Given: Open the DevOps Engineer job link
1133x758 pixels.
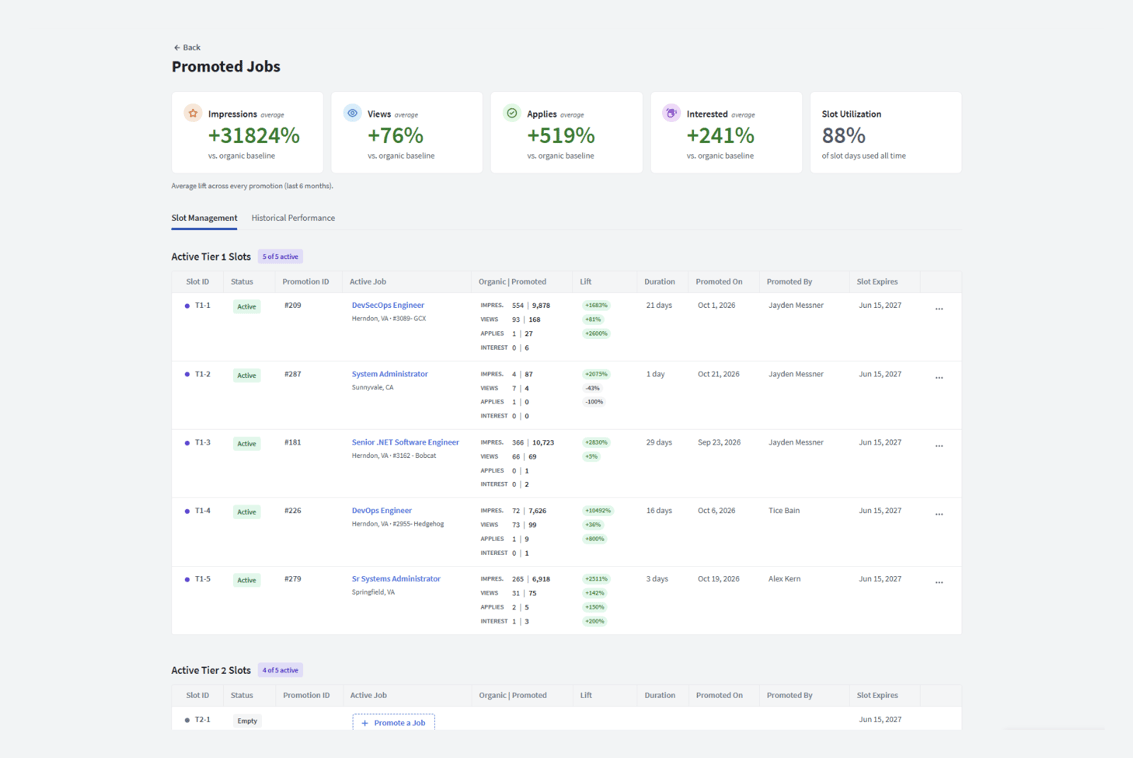Looking at the screenshot, I should [382, 511].
